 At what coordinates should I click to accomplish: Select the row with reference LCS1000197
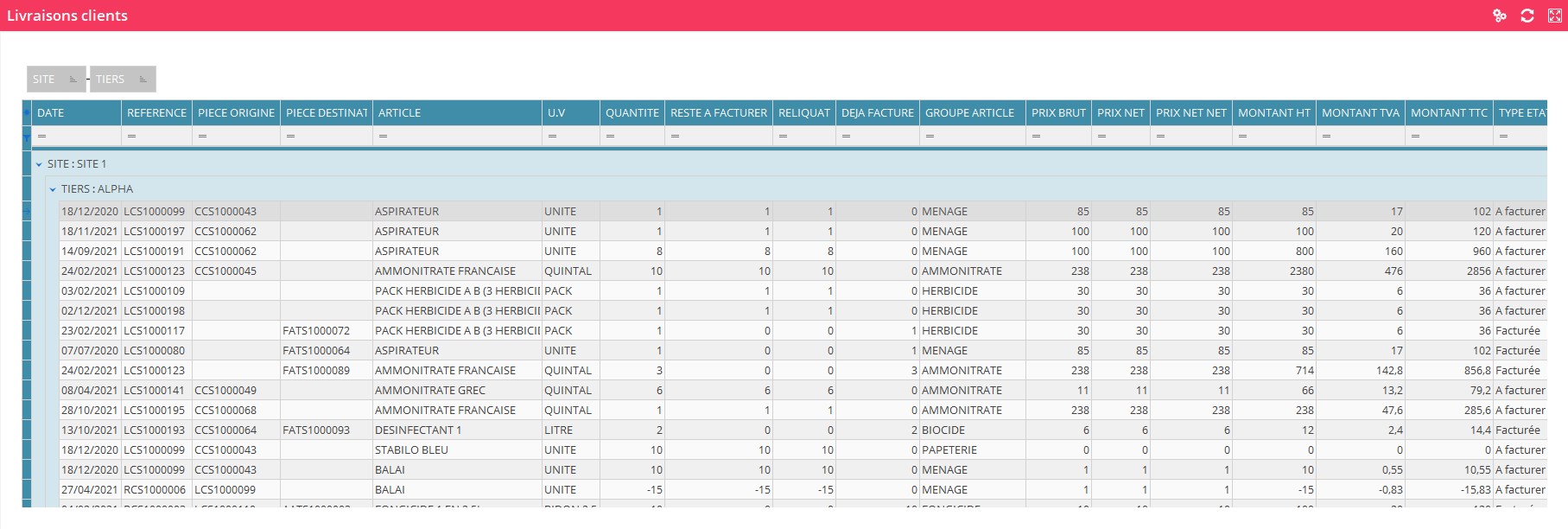[154, 232]
